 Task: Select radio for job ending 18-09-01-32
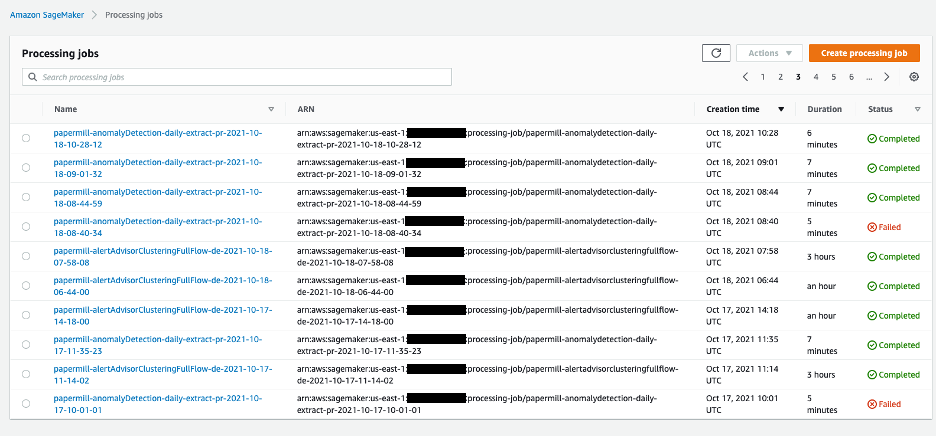click(x=26, y=168)
